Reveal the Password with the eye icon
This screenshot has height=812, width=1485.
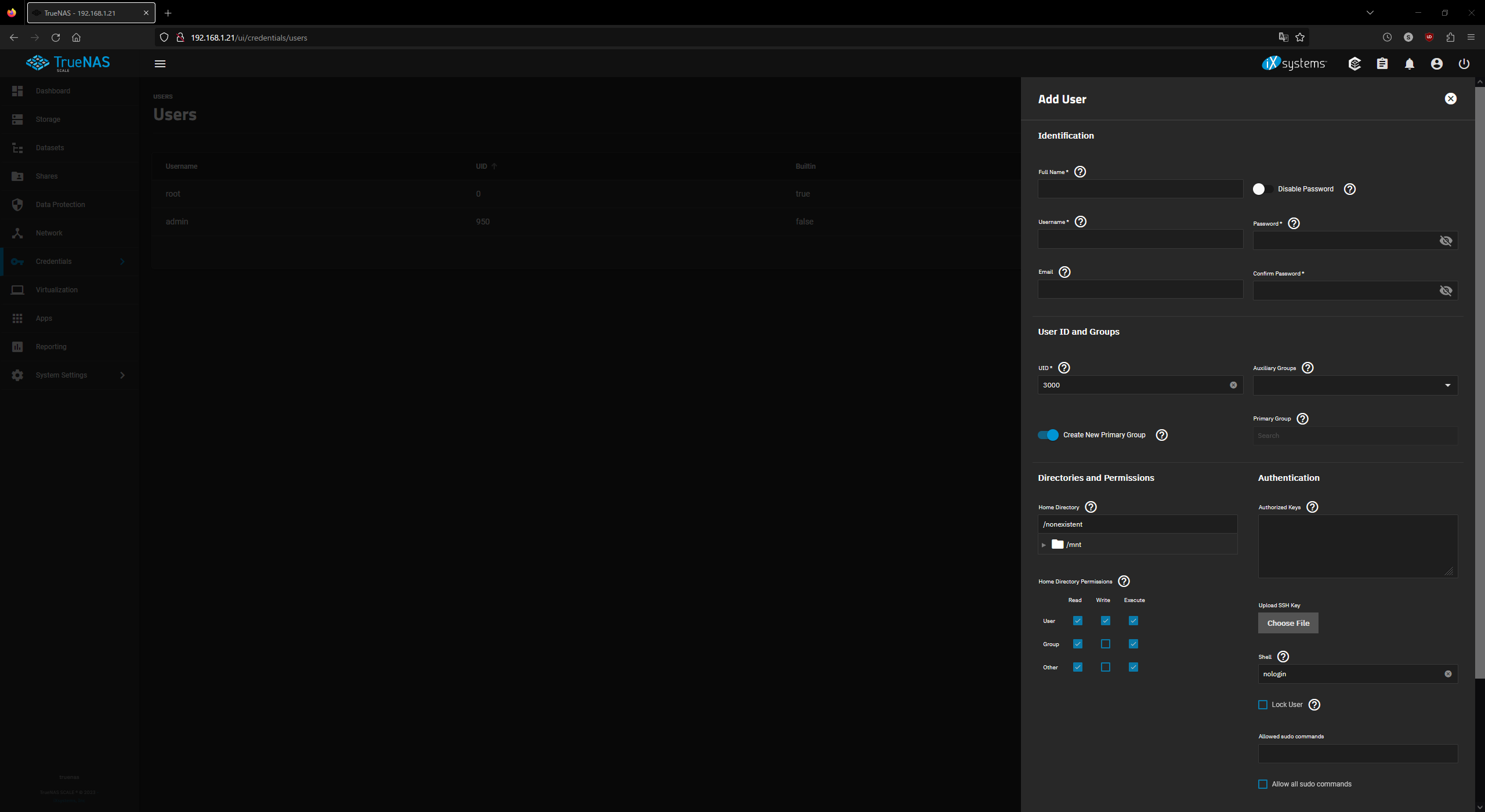(x=1446, y=240)
